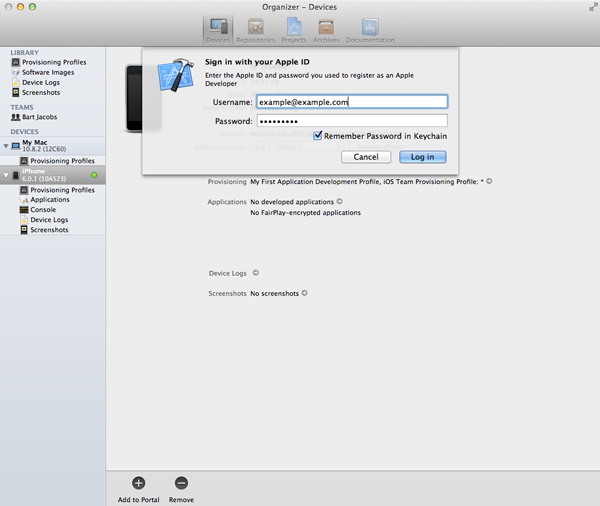The image size is (600, 506).
Task: Click the Username field
Action: coord(352,102)
